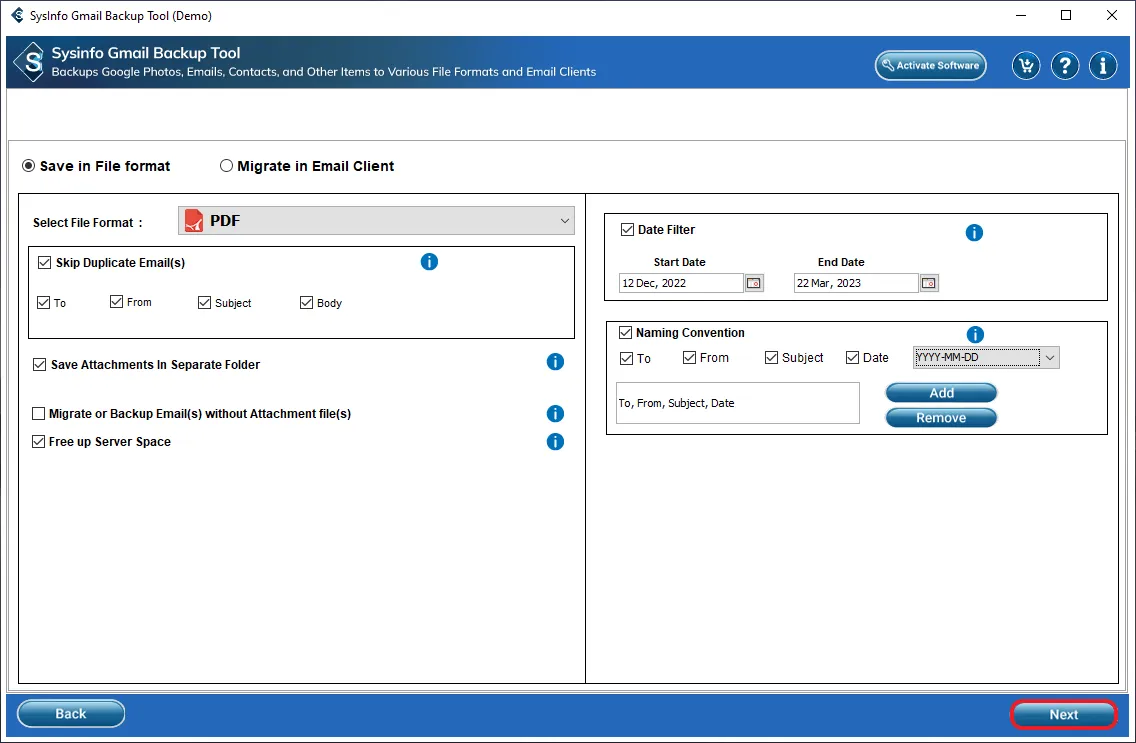Open the Start Date calendar picker

[x=755, y=283]
